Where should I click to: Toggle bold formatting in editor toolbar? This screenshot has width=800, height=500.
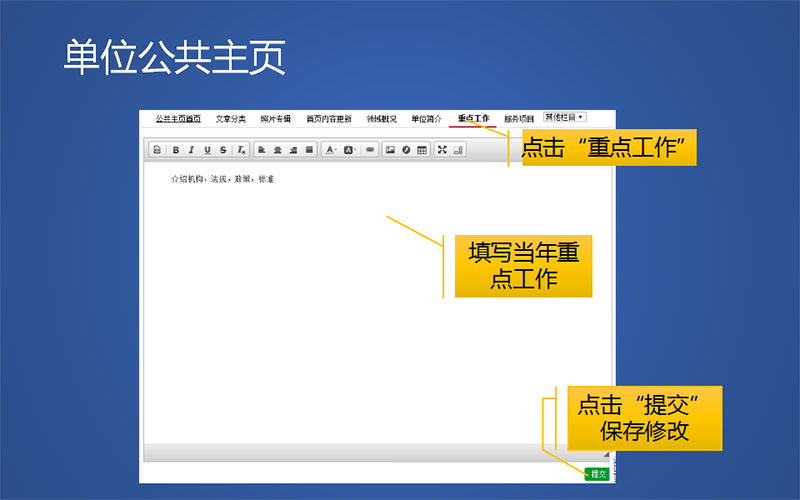176,150
